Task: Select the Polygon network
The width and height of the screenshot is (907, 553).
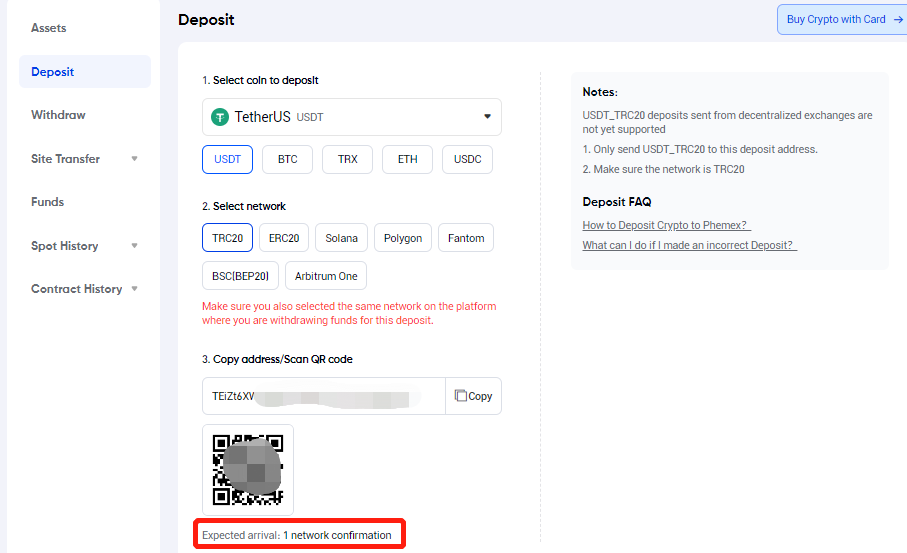Action: 403,238
